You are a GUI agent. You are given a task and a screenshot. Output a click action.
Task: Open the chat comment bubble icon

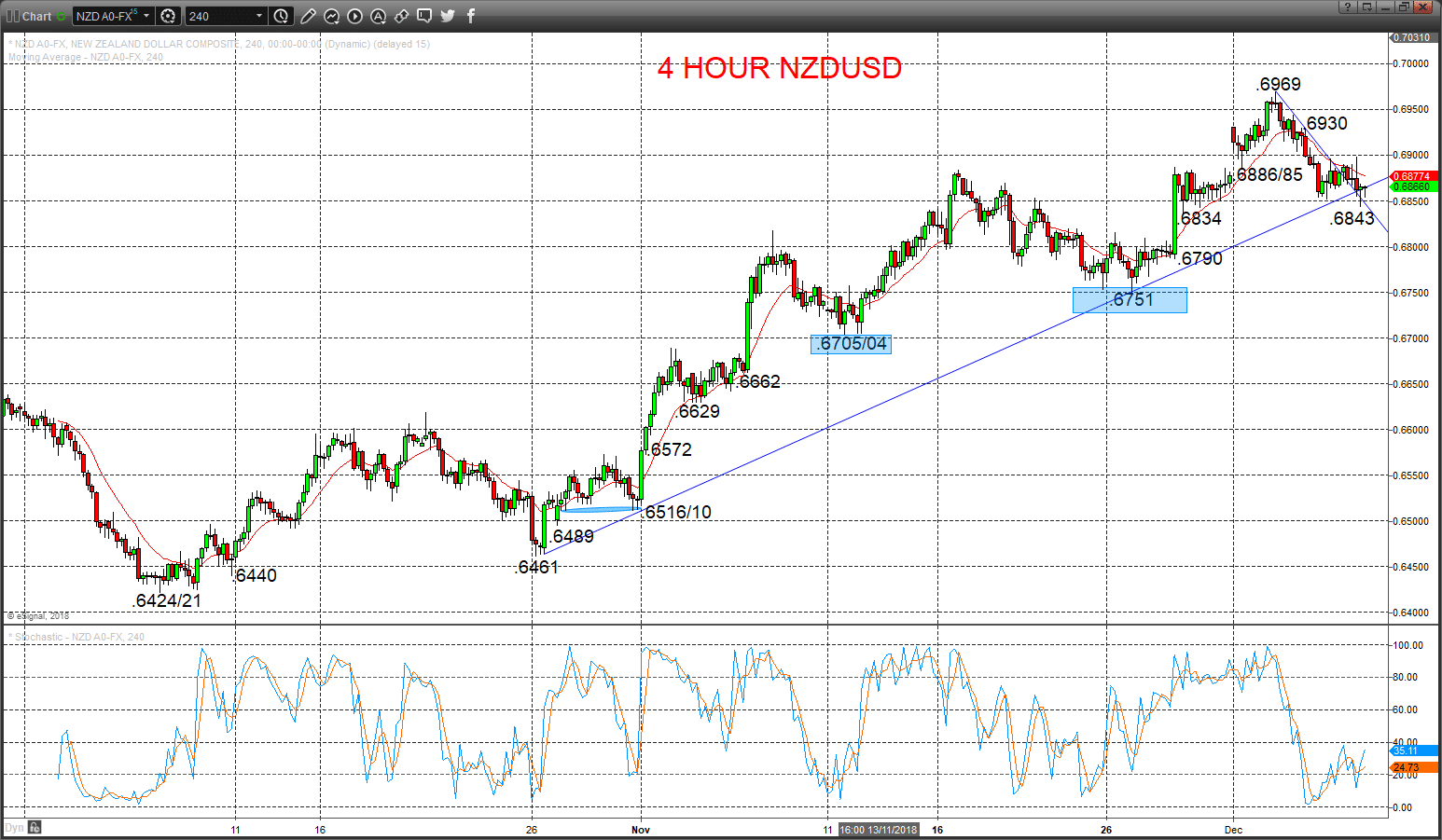[424, 16]
